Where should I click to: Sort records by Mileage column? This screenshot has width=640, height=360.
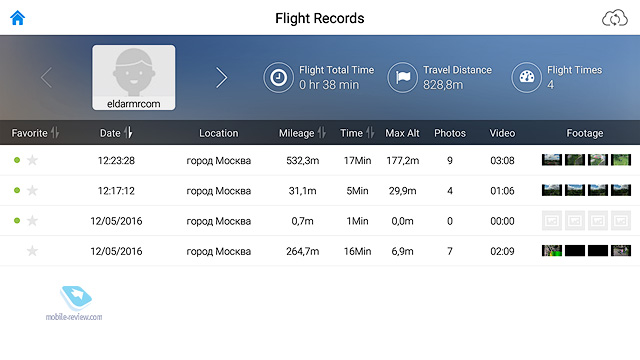click(302, 133)
